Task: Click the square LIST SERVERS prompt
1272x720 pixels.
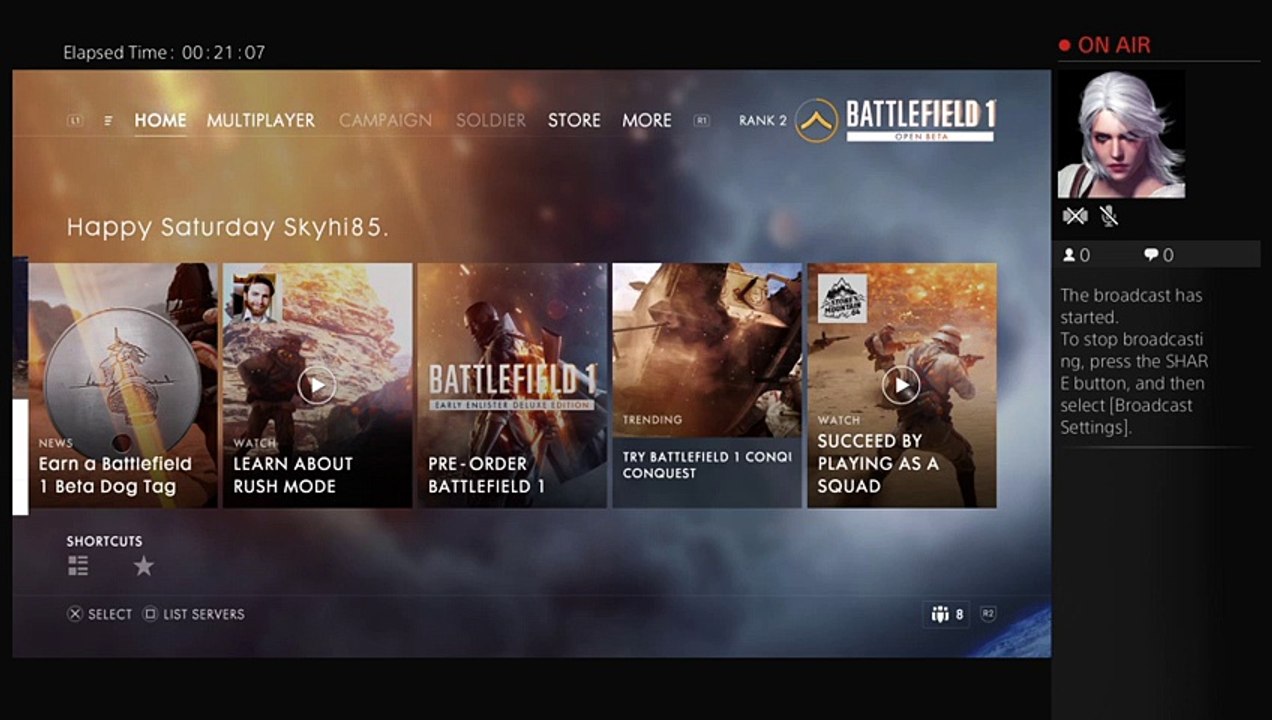Action: pyautogui.click(x=194, y=614)
